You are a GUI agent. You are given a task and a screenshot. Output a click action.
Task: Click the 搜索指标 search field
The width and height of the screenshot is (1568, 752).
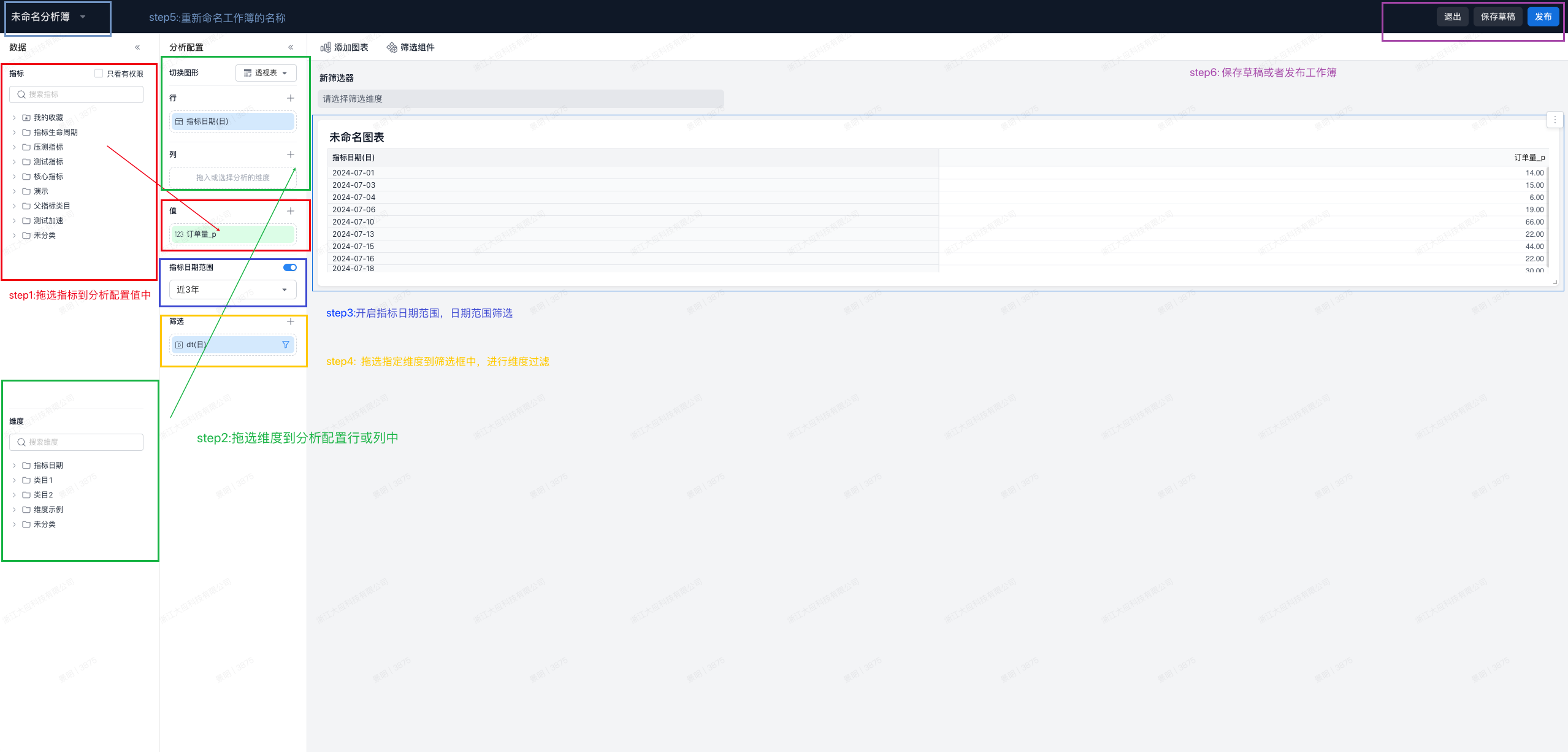click(77, 94)
